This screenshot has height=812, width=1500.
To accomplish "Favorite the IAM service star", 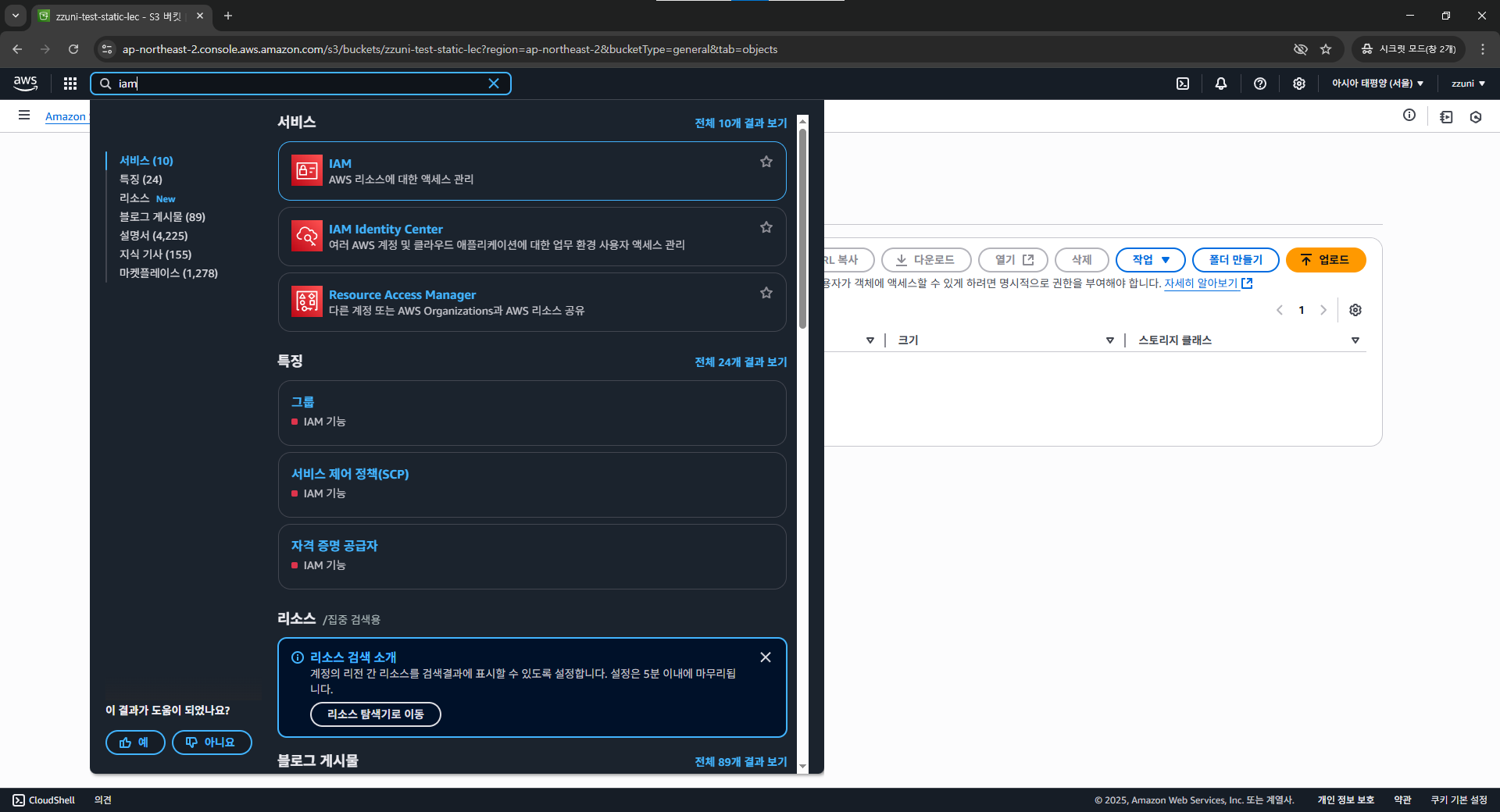I will (766, 162).
